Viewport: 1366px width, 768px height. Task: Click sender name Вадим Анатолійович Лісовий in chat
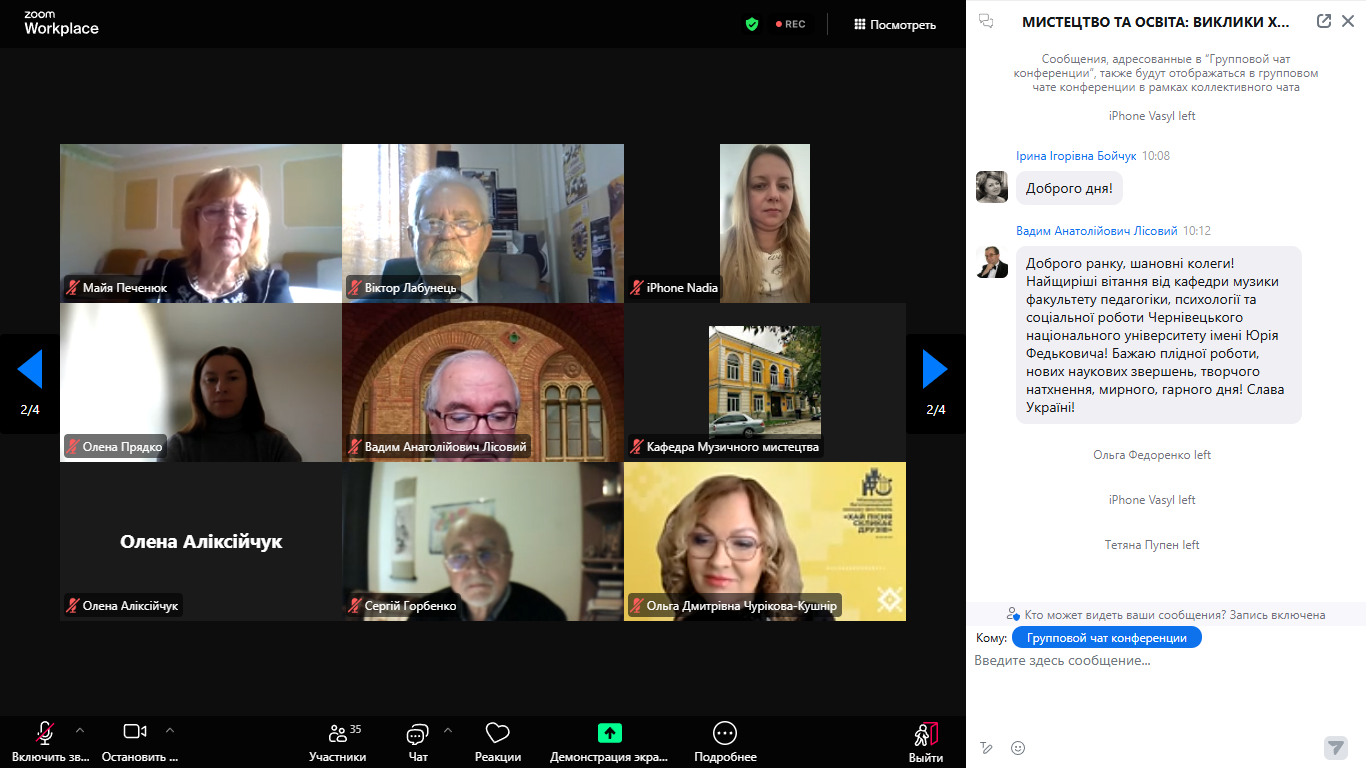coord(1097,231)
